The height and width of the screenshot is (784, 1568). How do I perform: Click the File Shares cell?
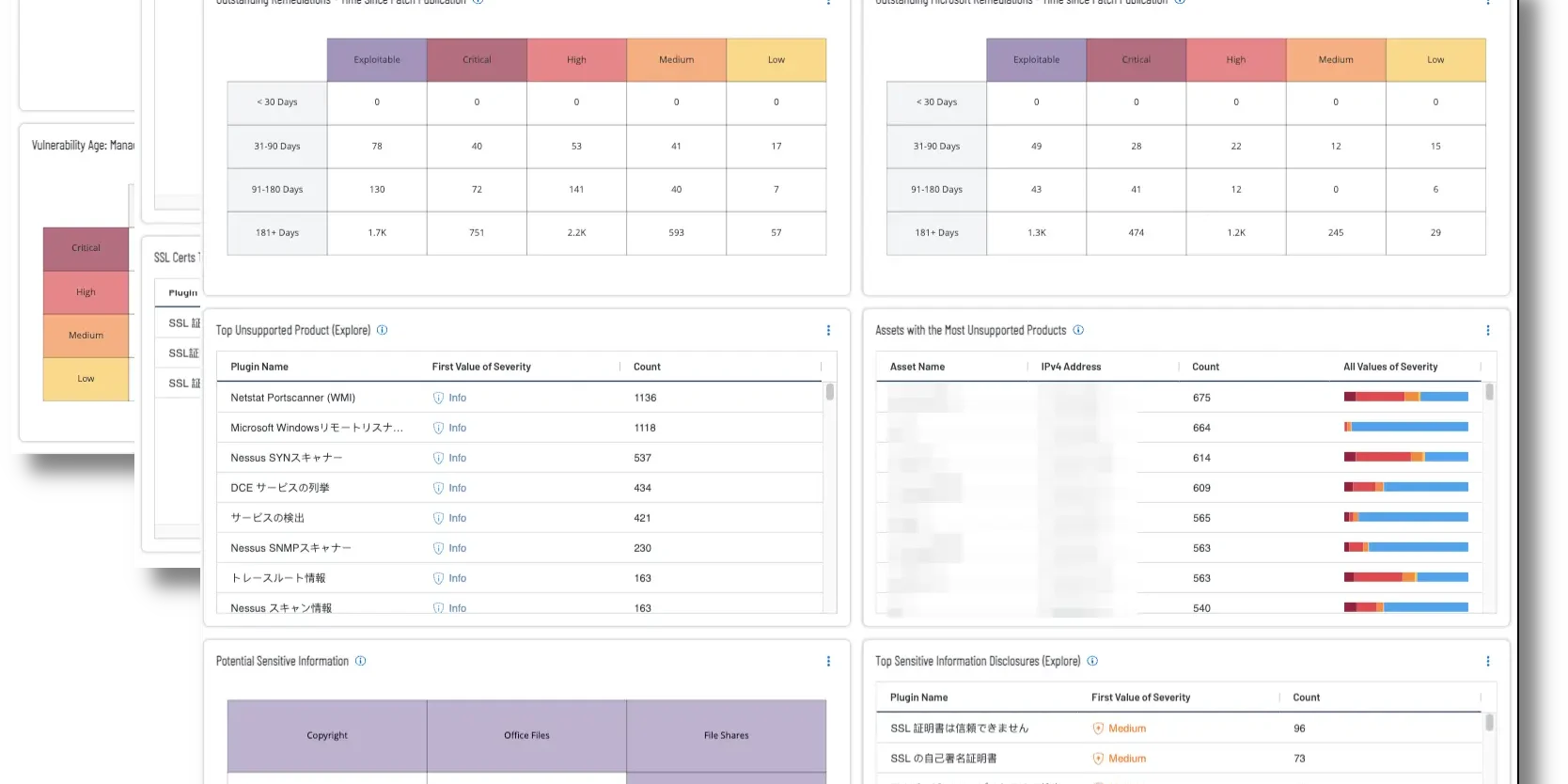[727, 736]
